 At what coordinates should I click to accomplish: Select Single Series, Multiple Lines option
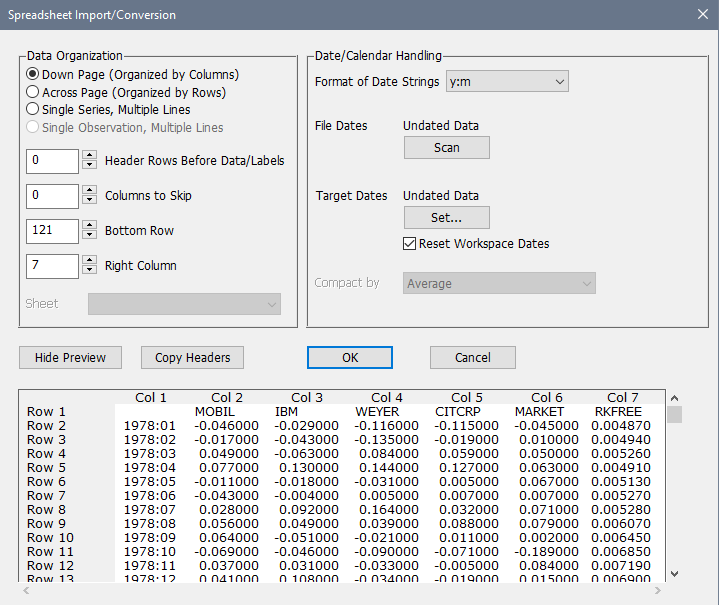pyautogui.click(x=34, y=109)
